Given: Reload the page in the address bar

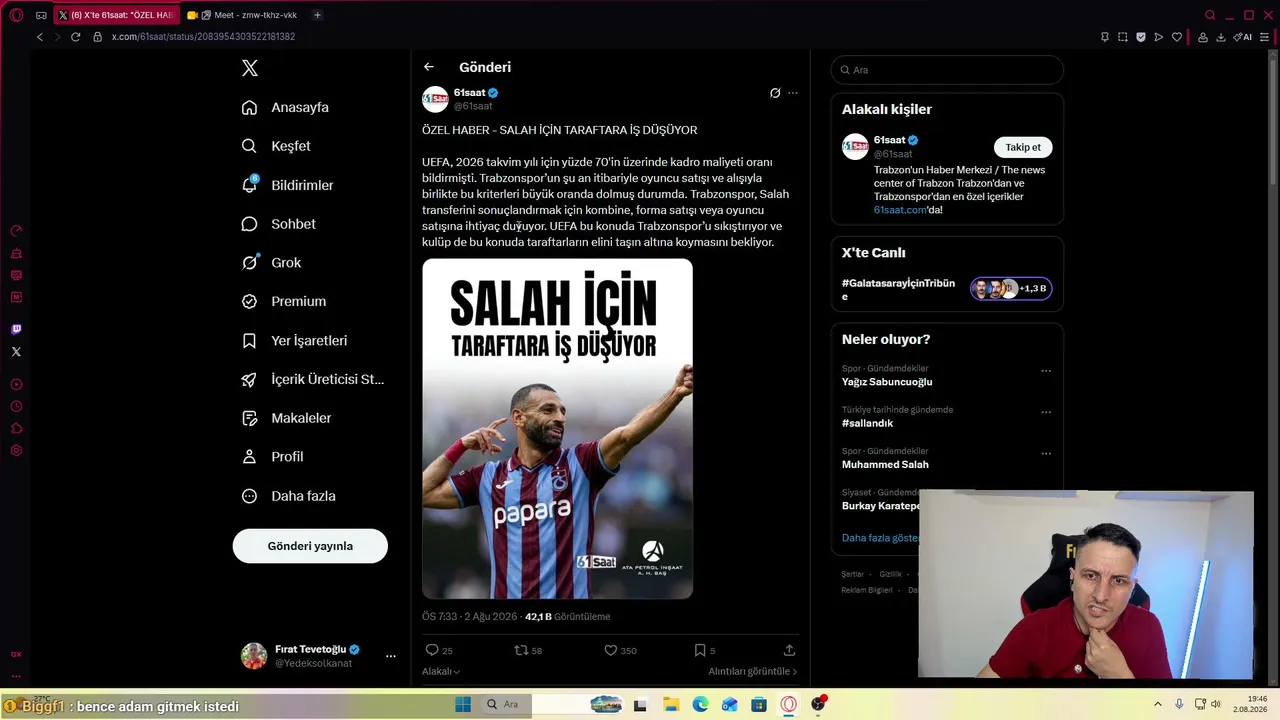Looking at the screenshot, I should coord(75,37).
